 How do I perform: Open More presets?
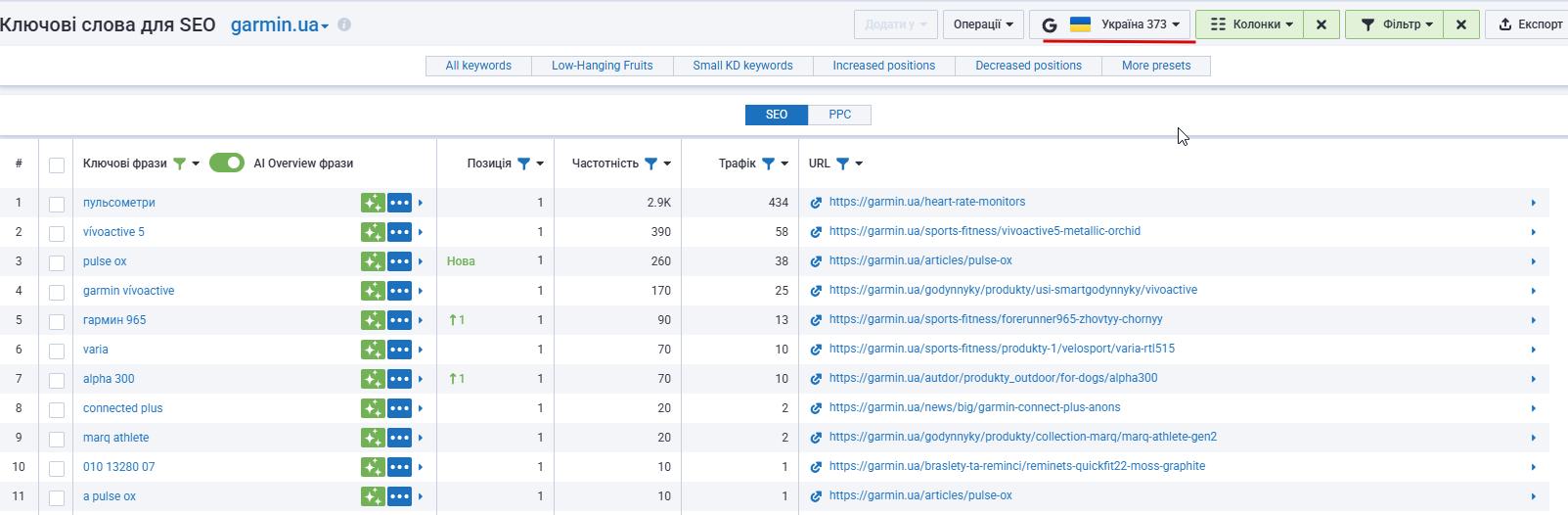tap(1156, 66)
